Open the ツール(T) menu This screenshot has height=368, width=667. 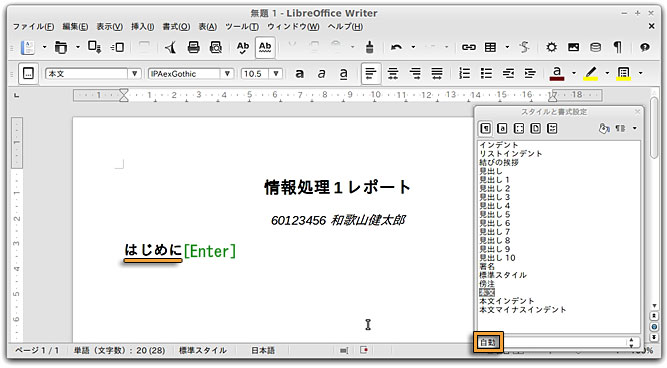point(242,27)
